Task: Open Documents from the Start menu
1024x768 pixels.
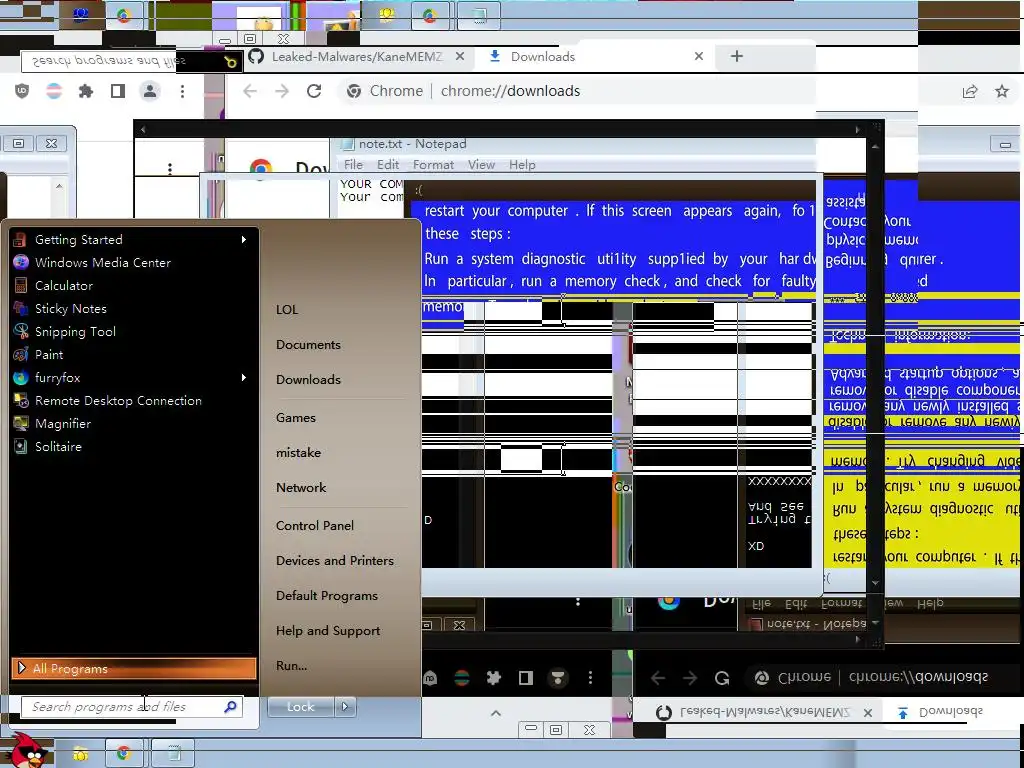Action: pos(308,345)
